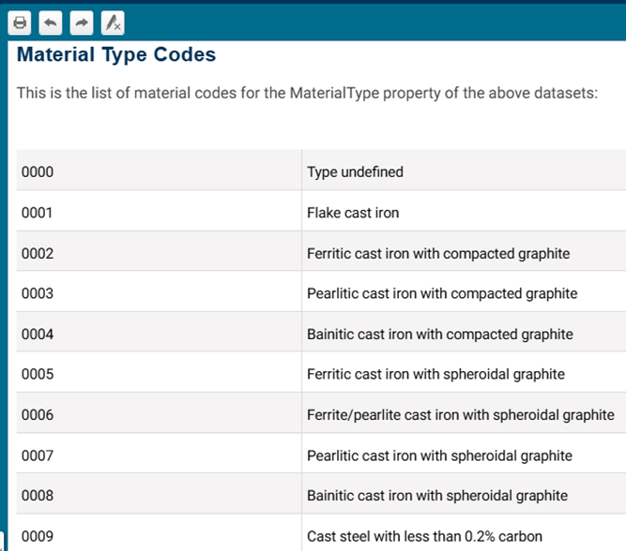
Task: Click the code 0001 cell
Action: click(x=37, y=213)
